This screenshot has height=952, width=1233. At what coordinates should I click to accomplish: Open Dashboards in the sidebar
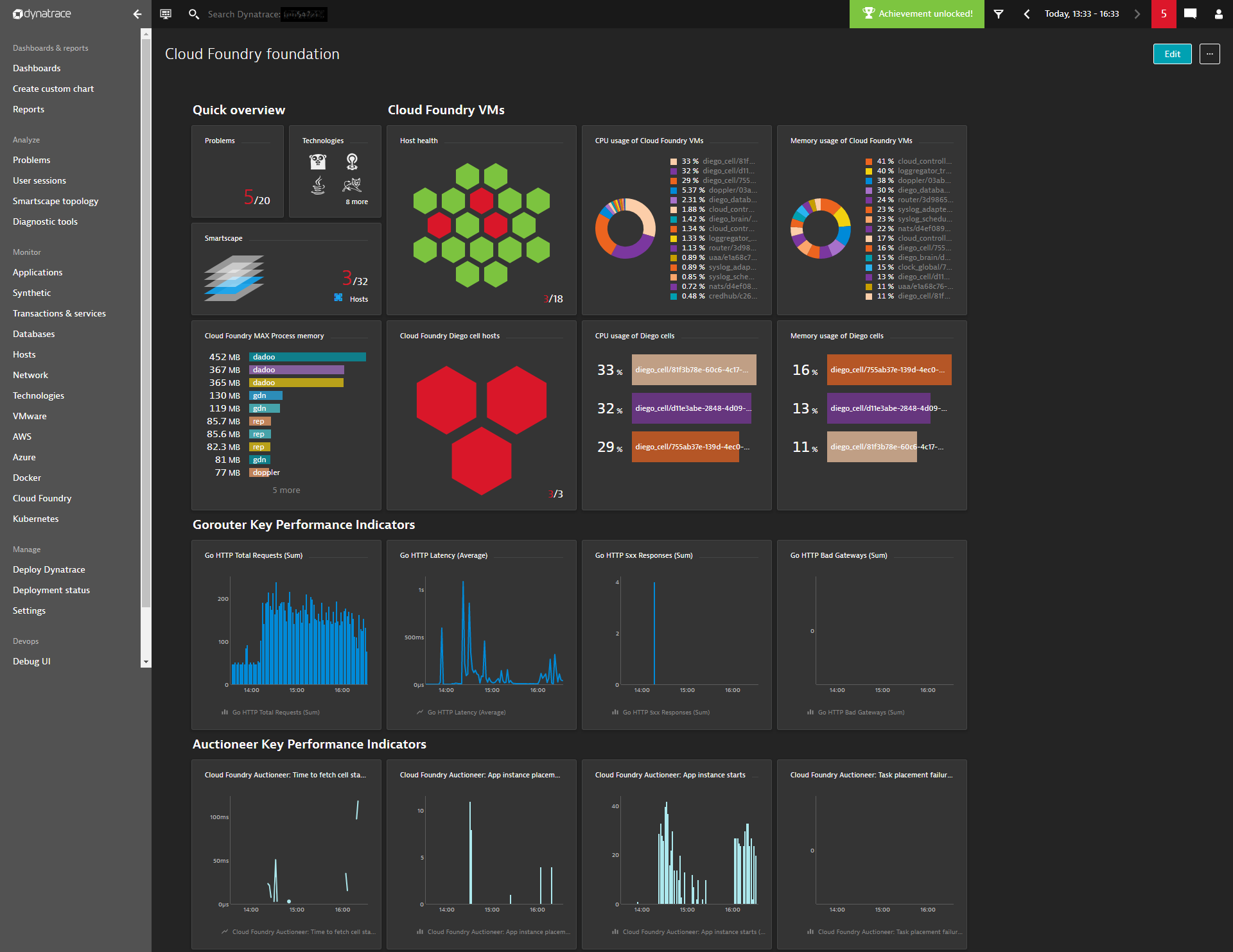click(x=37, y=68)
